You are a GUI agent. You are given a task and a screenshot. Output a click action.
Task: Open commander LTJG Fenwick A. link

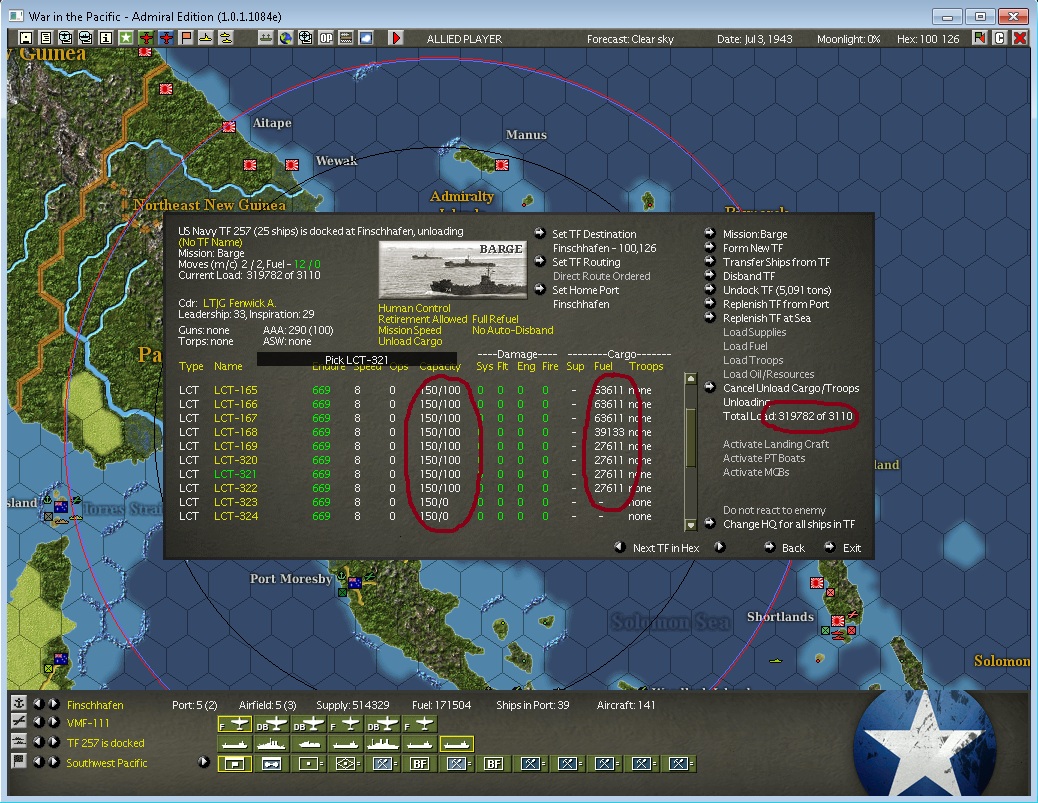pyautogui.click(x=239, y=303)
